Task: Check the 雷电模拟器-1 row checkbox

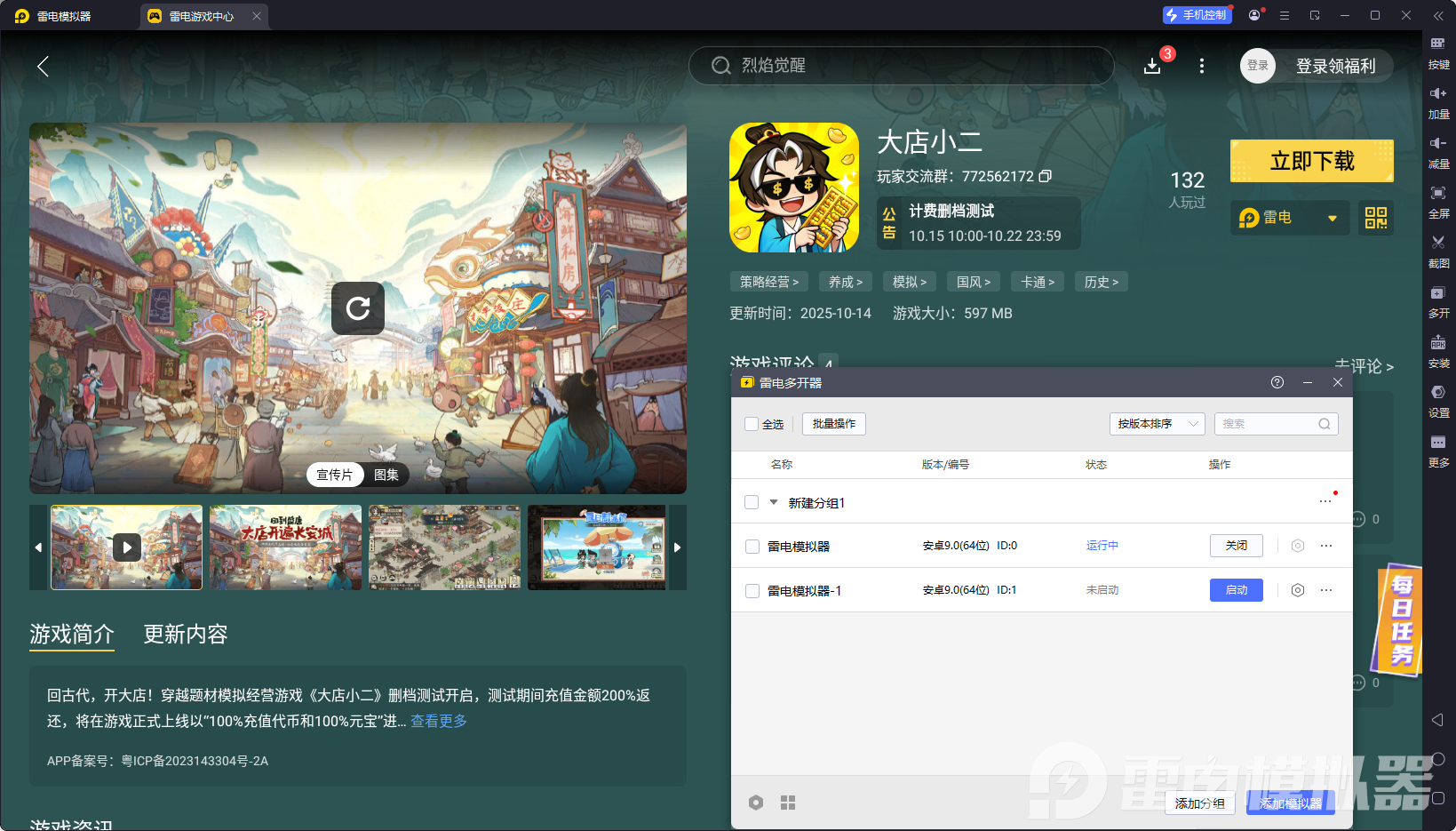Action: tap(752, 591)
